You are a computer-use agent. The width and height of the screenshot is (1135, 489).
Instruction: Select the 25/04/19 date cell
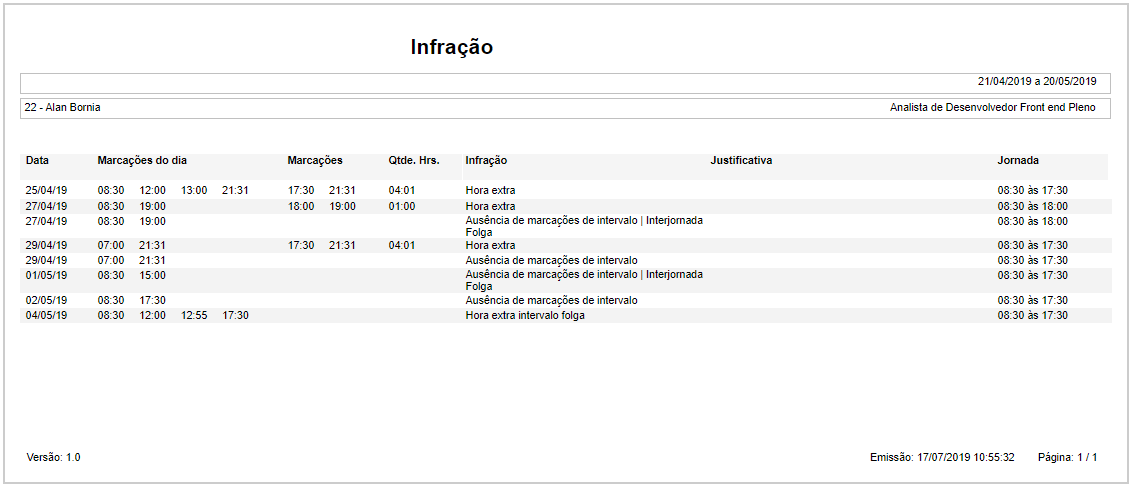(x=46, y=190)
